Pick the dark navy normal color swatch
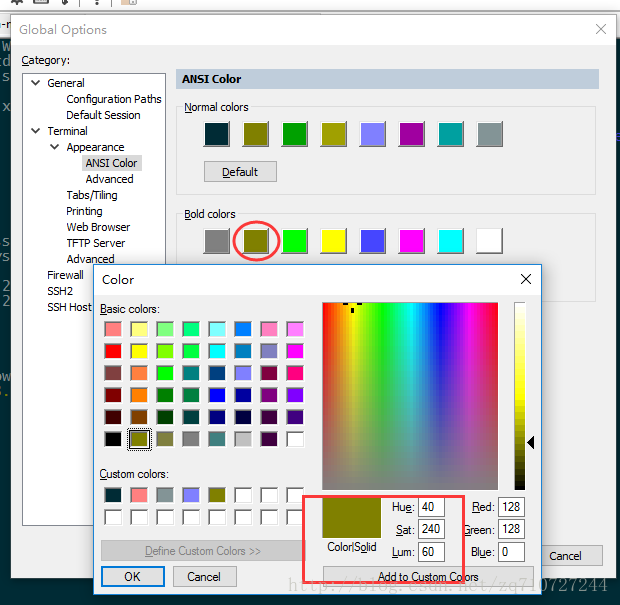This screenshot has height=605, width=620. pos(217,134)
